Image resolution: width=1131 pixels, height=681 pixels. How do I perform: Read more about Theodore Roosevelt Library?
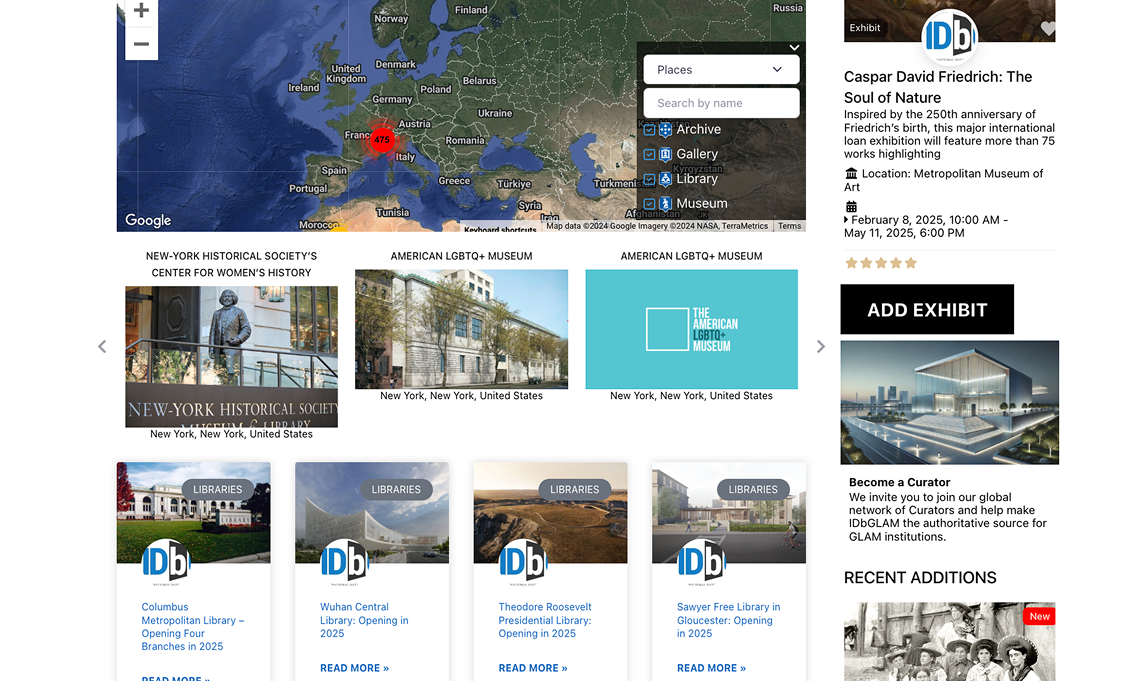click(533, 668)
